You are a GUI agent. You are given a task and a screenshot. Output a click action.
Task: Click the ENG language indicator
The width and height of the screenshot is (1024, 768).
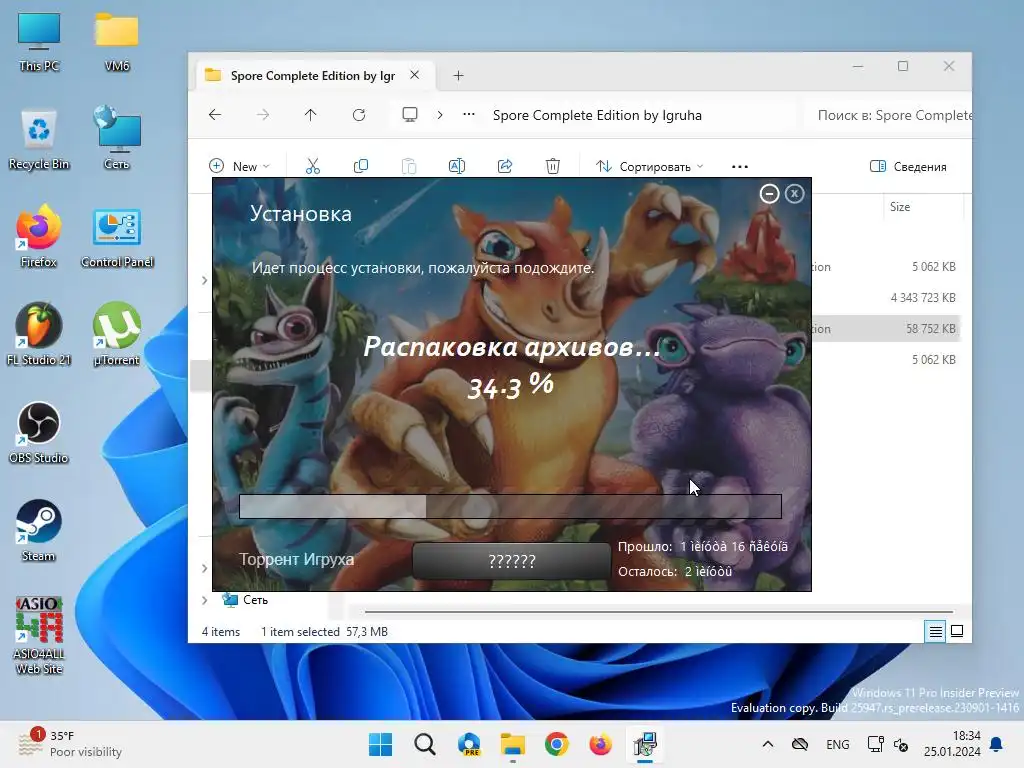point(838,744)
